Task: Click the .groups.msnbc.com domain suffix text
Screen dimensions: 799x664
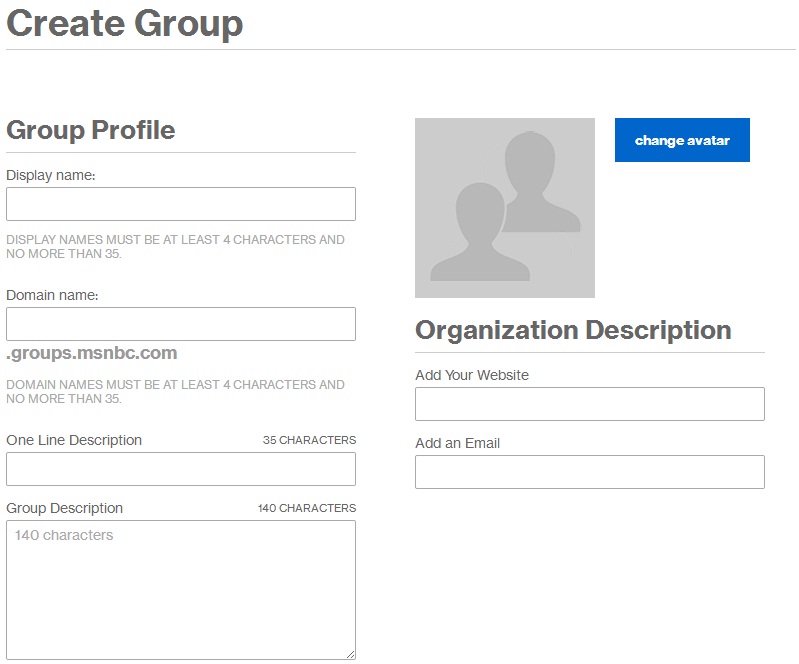Action: (x=92, y=353)
